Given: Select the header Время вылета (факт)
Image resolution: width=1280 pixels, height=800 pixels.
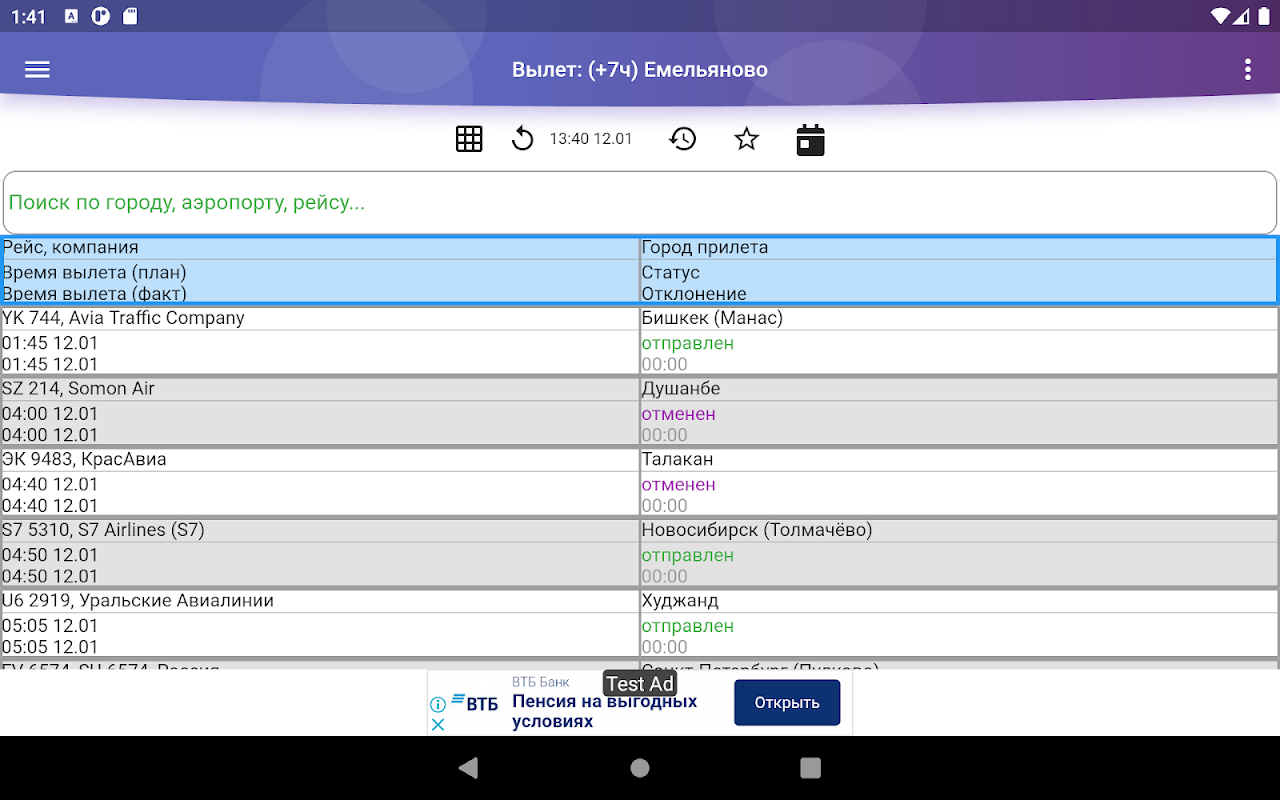Looking at the screenshot, I should (94, 294).
